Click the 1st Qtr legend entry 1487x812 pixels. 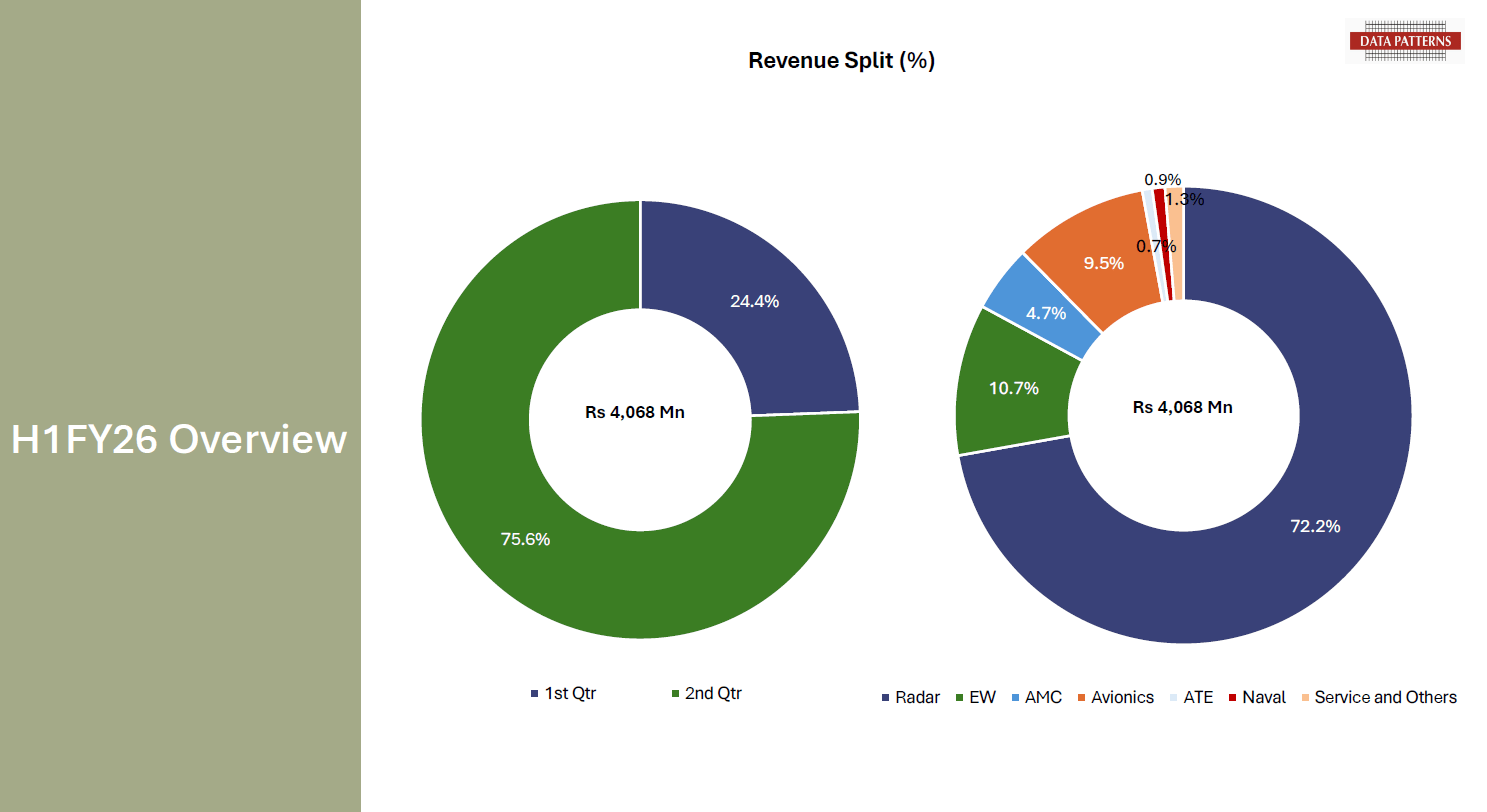[x=563, y=693]
